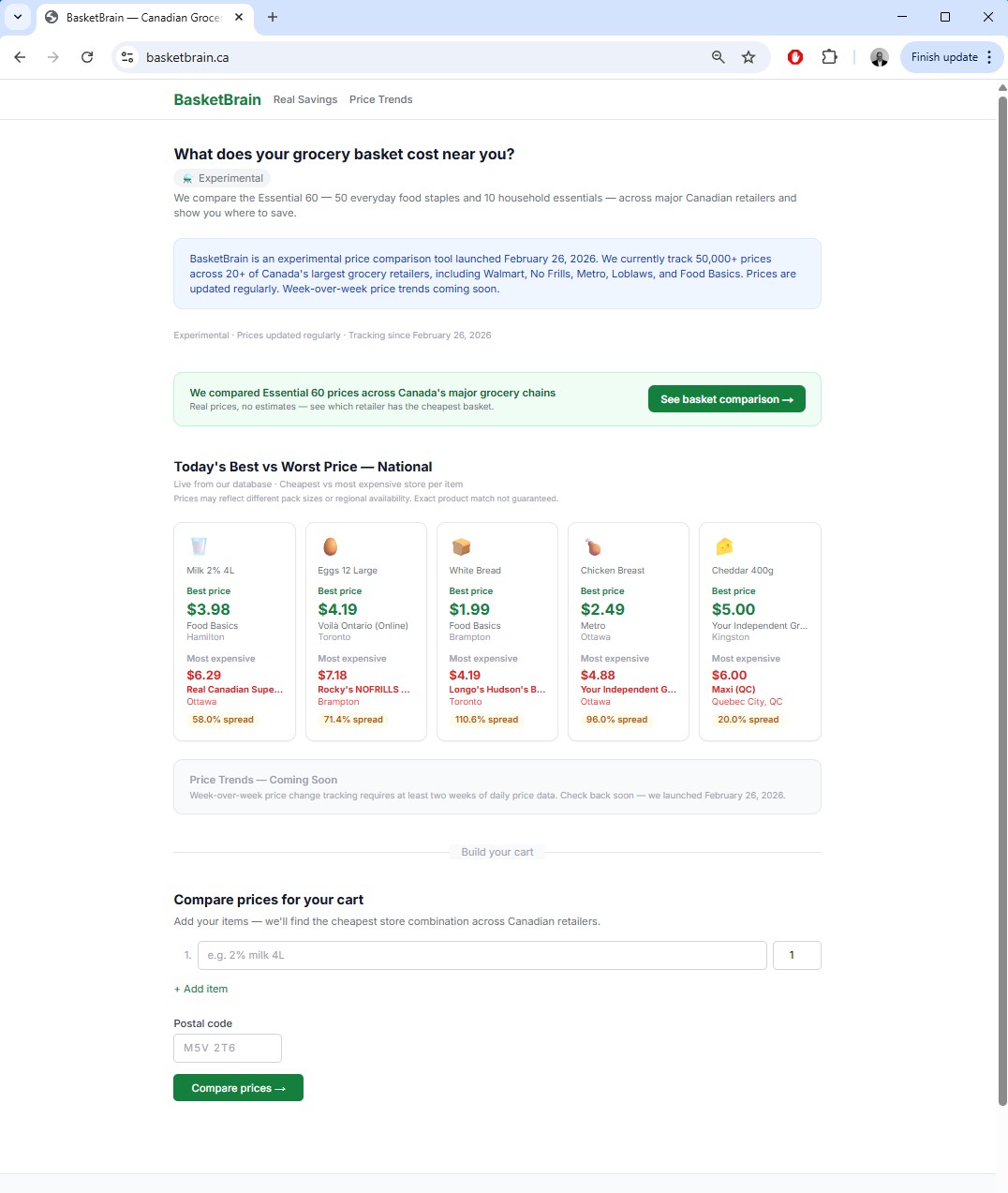This screenshot has width=1008, height=1193.
Task: Open the browser extensions puzzle icon
Action: [830, 57]
